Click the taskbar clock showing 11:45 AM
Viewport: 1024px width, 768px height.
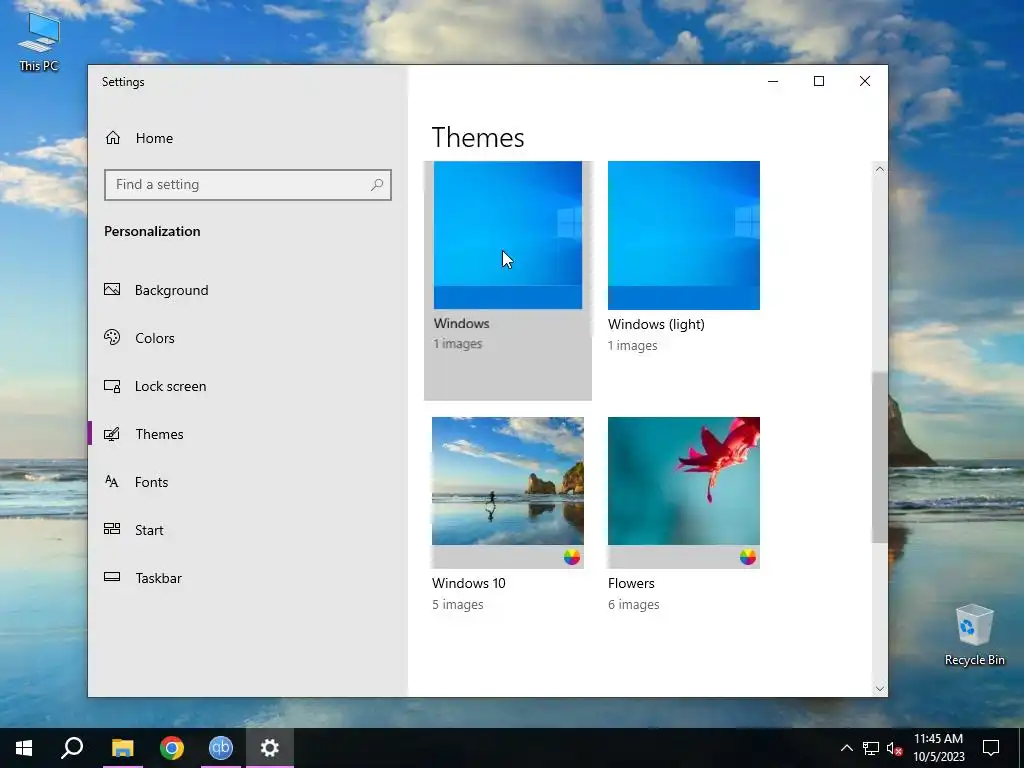point(938,748)
